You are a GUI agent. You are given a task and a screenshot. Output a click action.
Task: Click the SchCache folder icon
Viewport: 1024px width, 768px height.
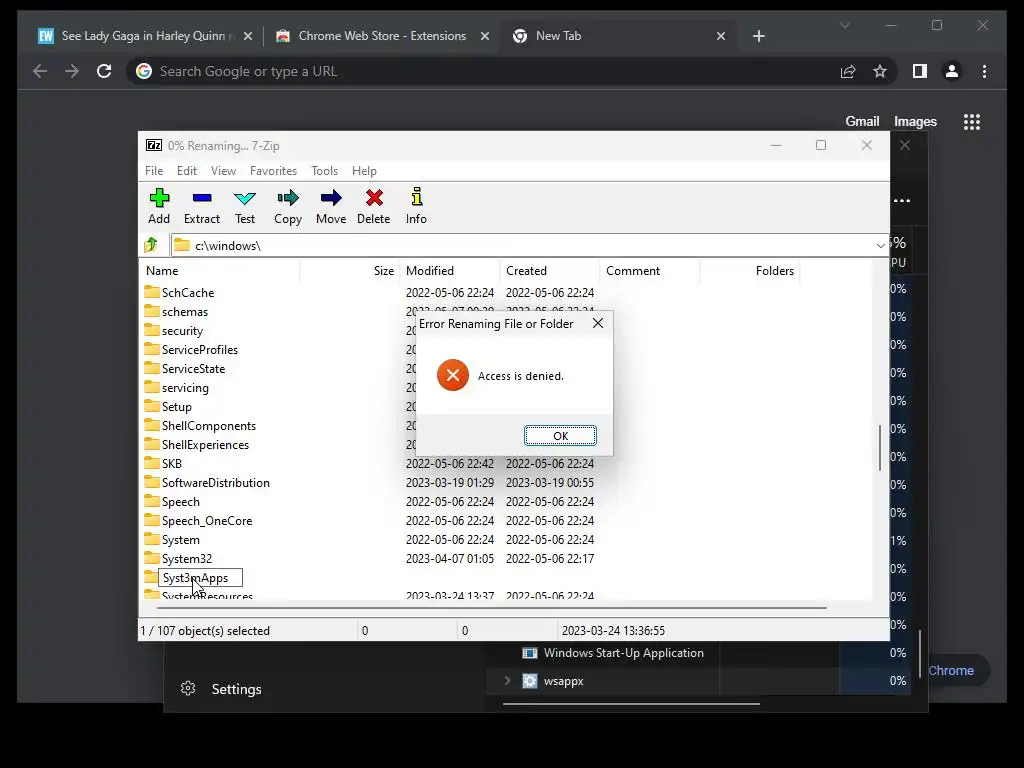[x=152, y=291]
